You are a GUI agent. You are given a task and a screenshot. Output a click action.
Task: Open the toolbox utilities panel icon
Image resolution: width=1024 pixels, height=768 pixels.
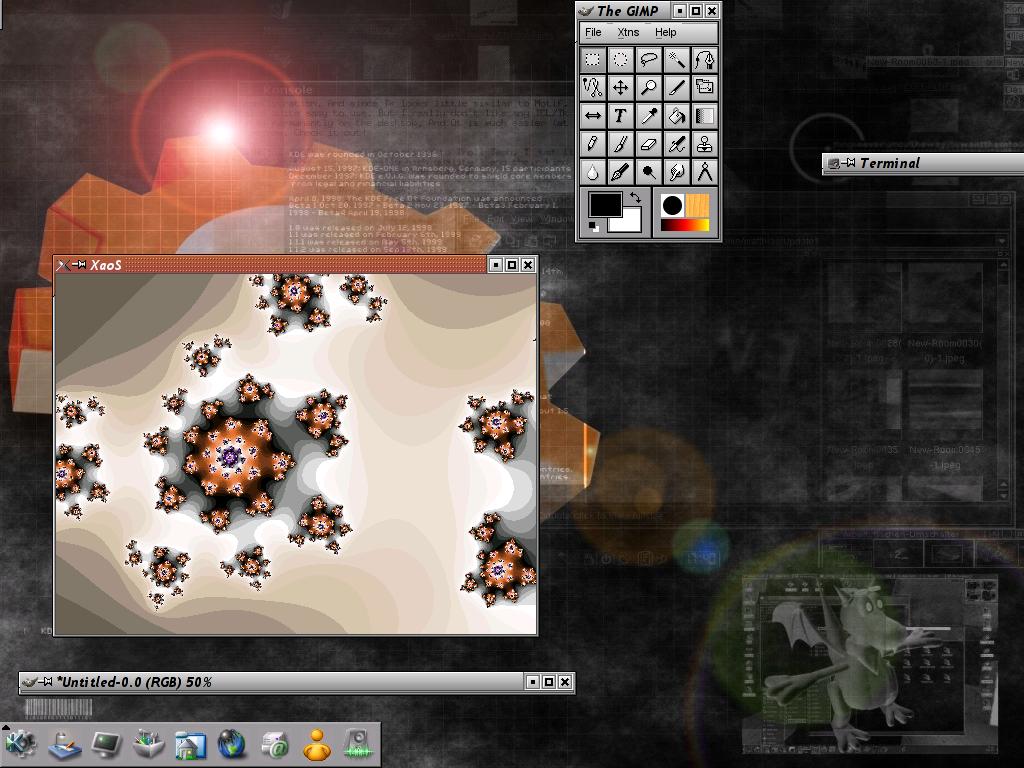[148, 744]
